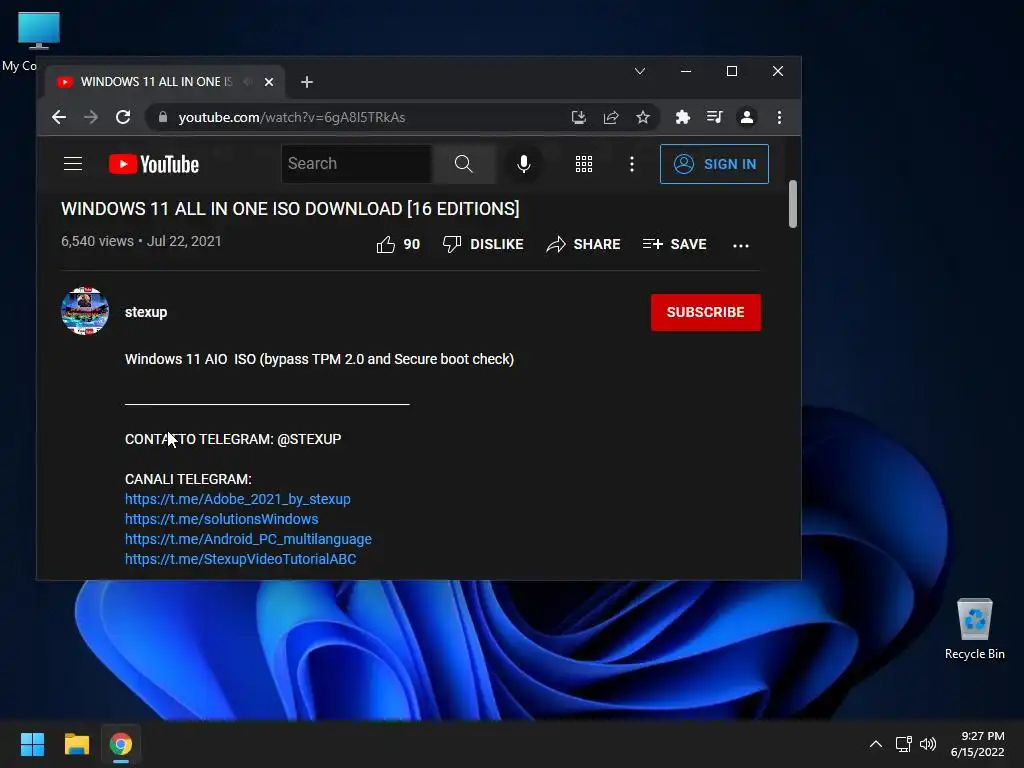
Task: Open YouTube hamburger guide menu
Action: pyautogui.click(x=72, y=164)
